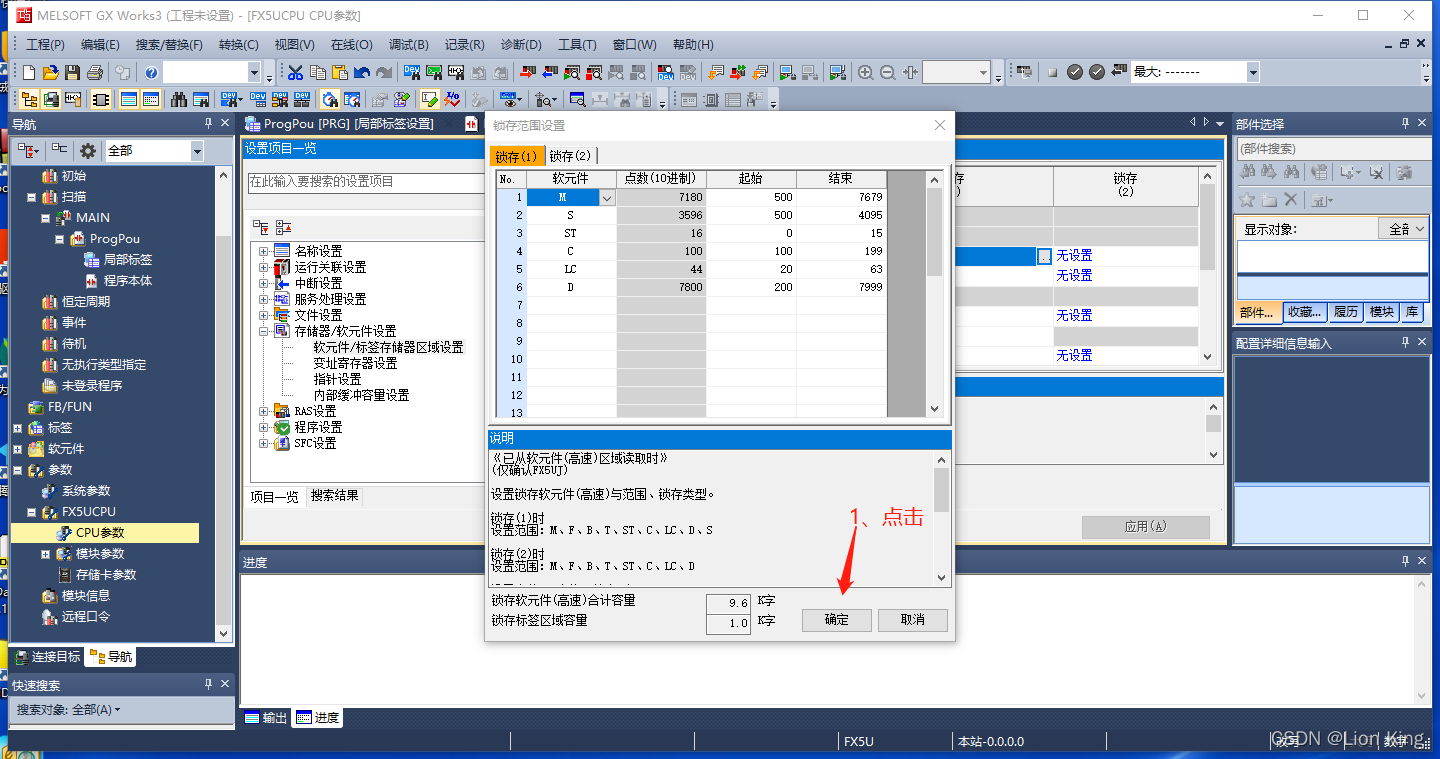Click the ProgPou [PRG] document tab
Screen dimensions: 1440x759
(x=340, y=124)
